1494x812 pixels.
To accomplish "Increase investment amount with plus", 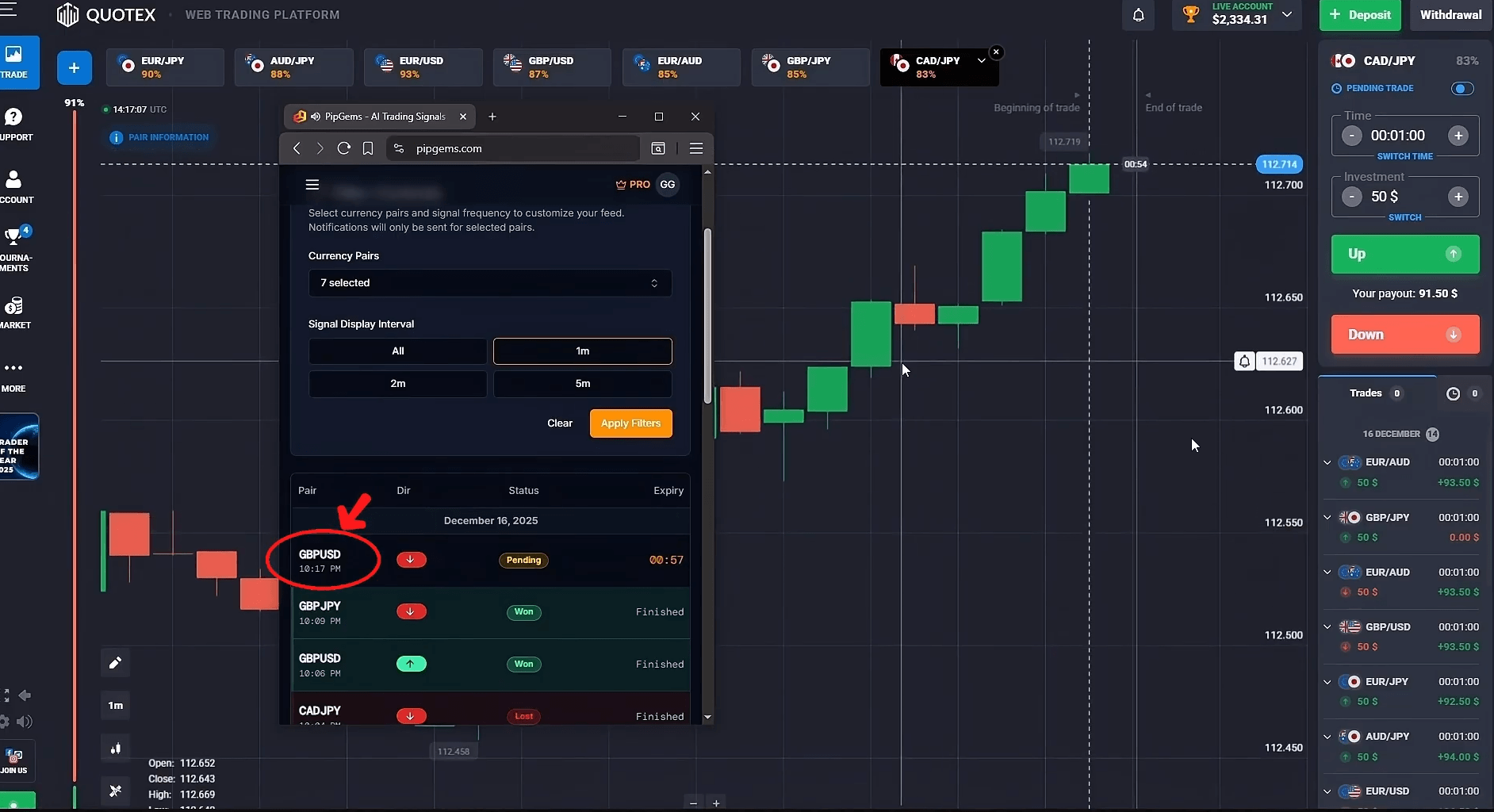I will click(1458, 197).
